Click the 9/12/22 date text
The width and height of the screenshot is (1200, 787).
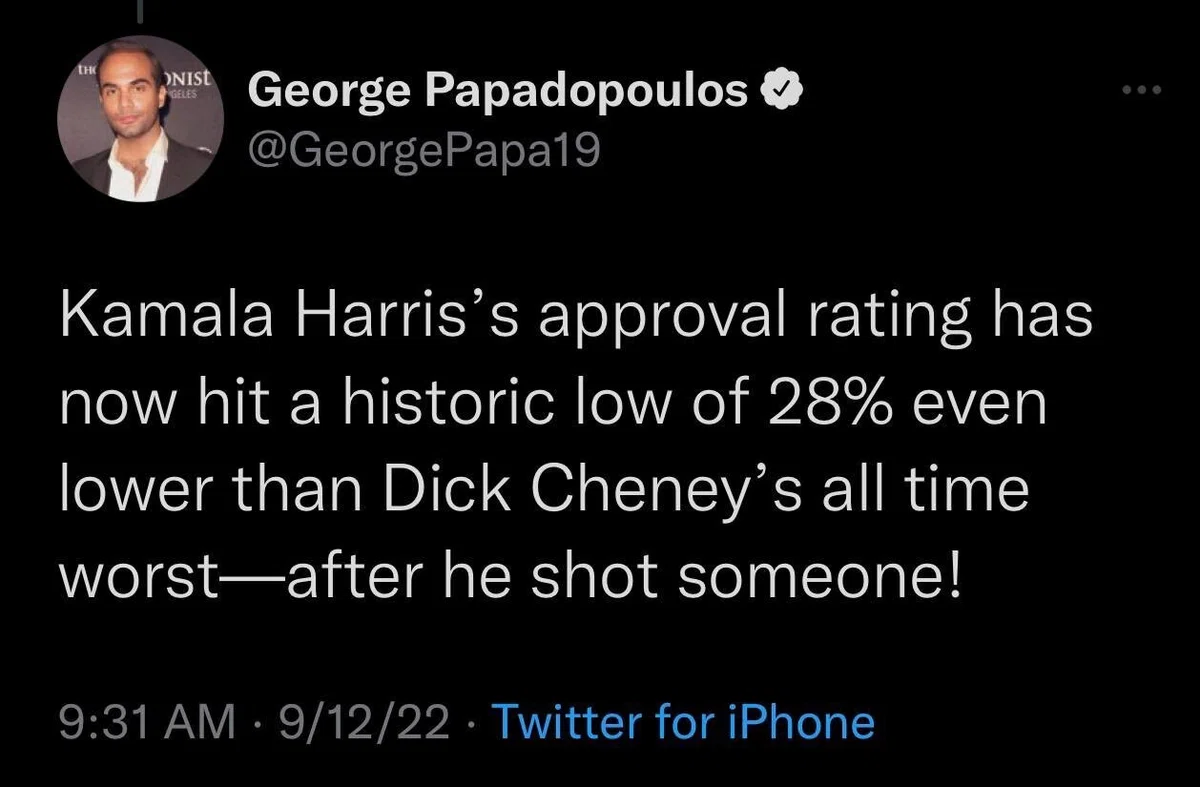click(364, 722)
